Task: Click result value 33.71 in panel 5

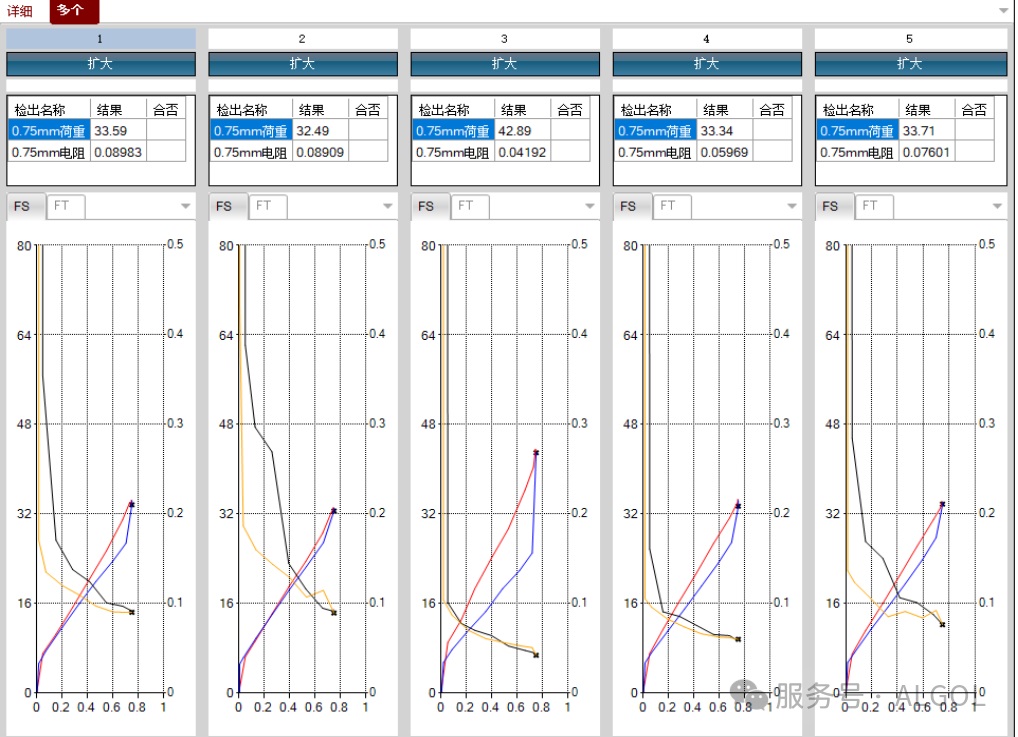Action: click(x=919, y=131)
